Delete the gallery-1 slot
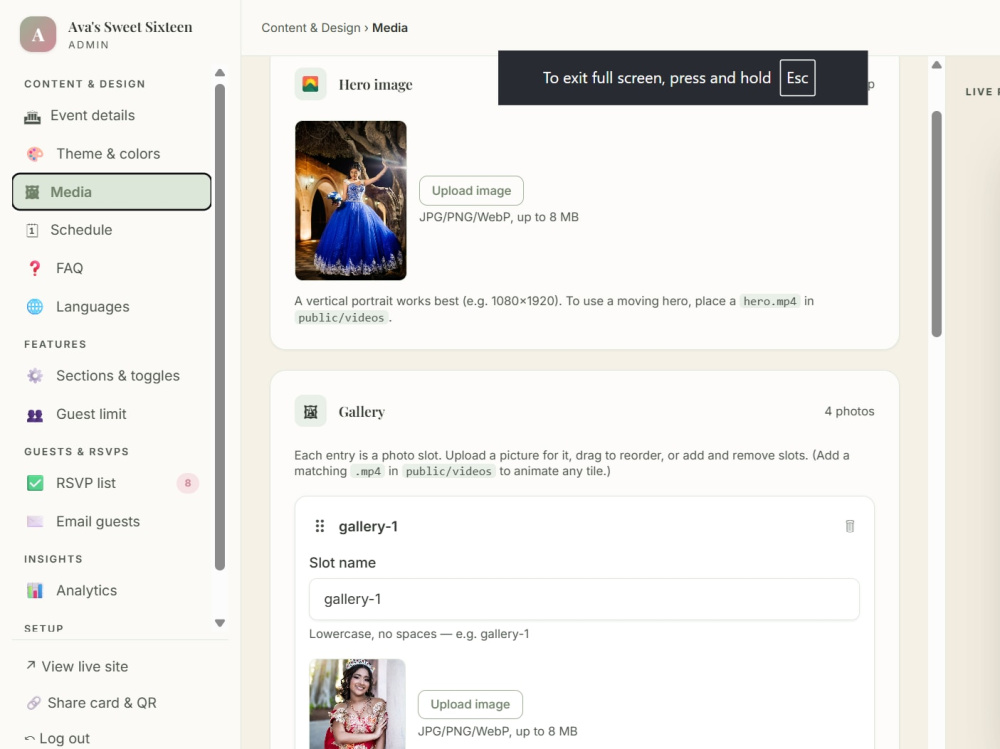The image size is (1000, 749). click(849, 526)
